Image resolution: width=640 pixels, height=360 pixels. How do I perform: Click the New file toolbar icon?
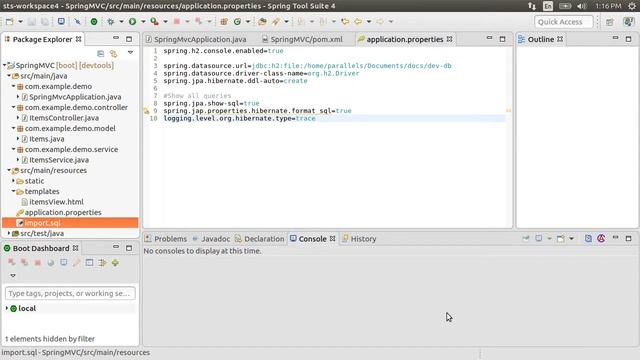click(9, 22)
